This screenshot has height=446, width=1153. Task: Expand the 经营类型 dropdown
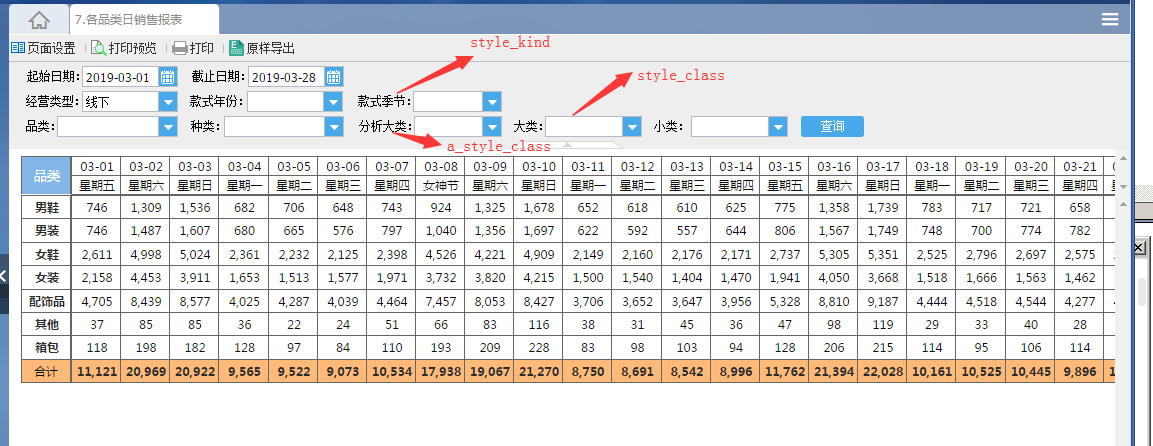tap(168, 101)
